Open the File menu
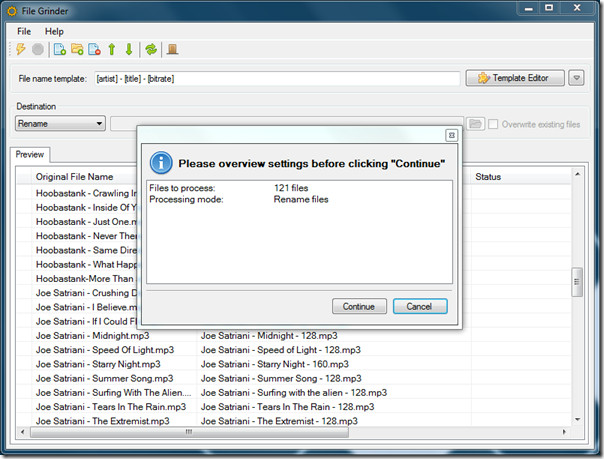 [x=24, y=31]
